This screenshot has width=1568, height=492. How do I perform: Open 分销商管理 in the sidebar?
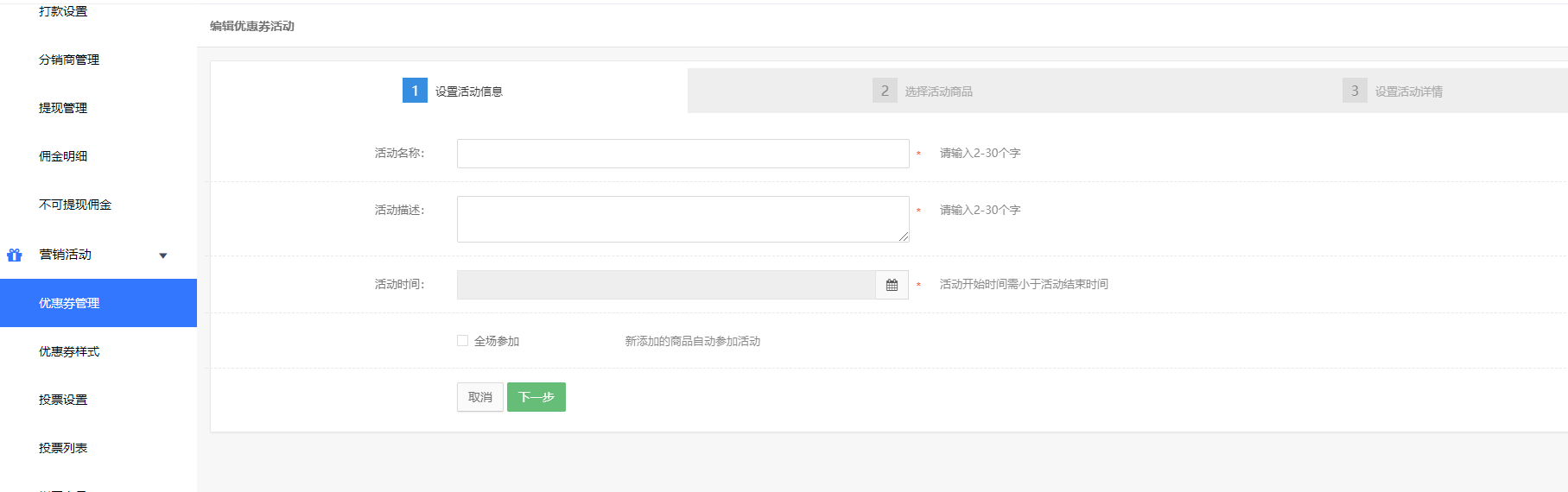point(69,60)
